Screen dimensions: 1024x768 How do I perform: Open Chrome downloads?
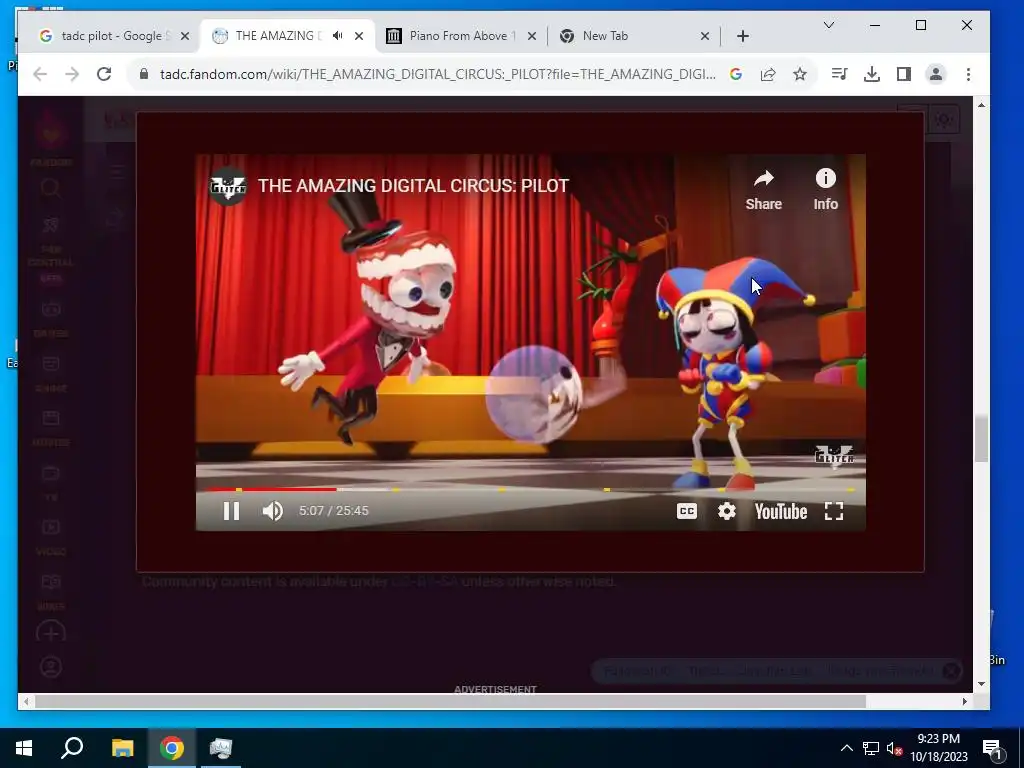click(871, 74)
